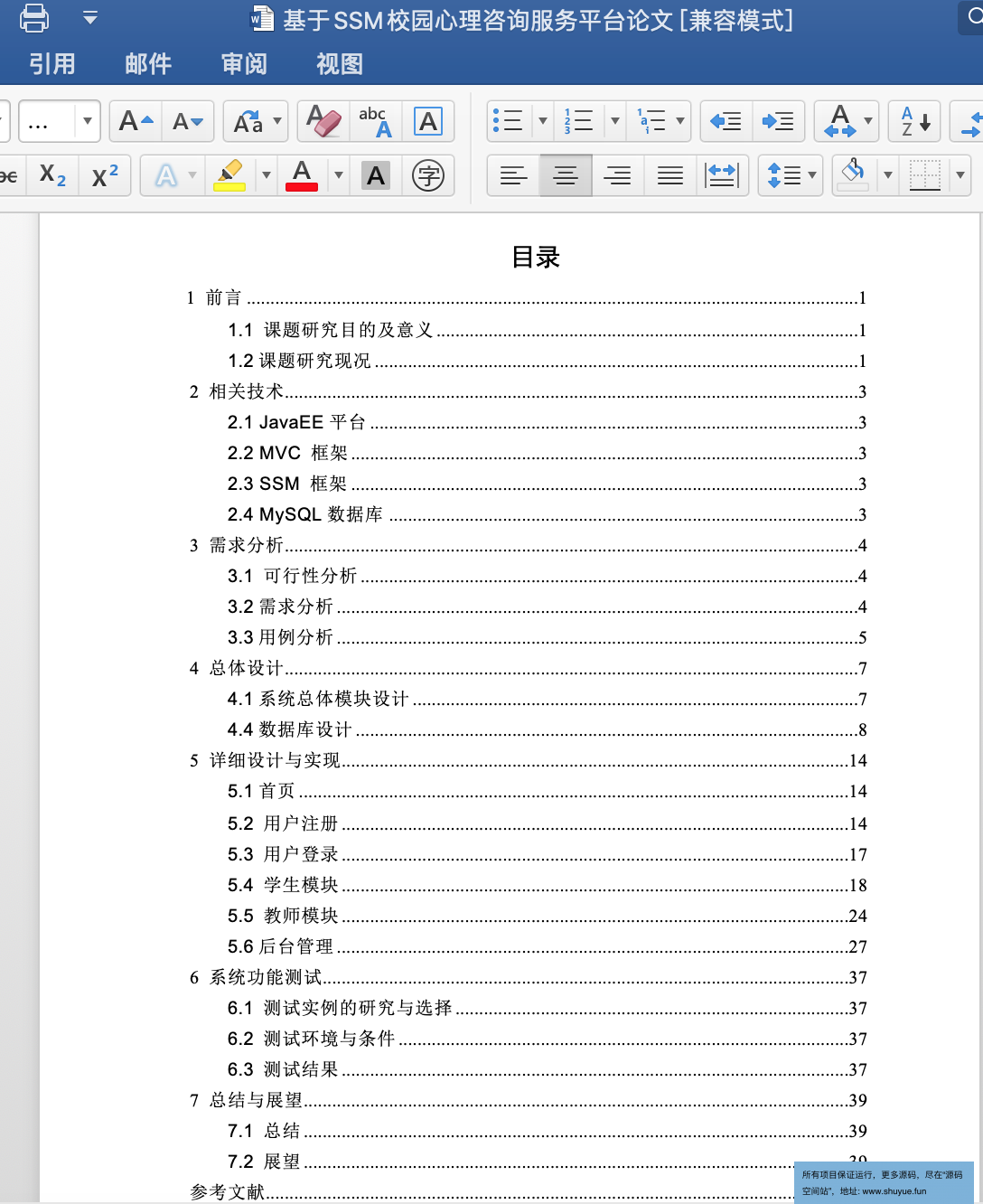This screenshot has height=1204, width=983.
Task: Click the borders icon
Action: click(924, 175)
